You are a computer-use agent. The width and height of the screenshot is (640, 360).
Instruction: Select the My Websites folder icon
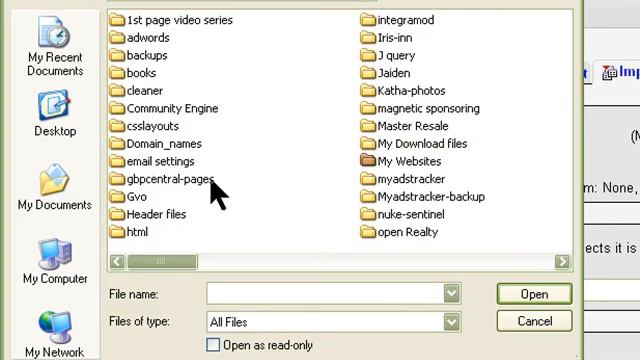pos(368,161)
